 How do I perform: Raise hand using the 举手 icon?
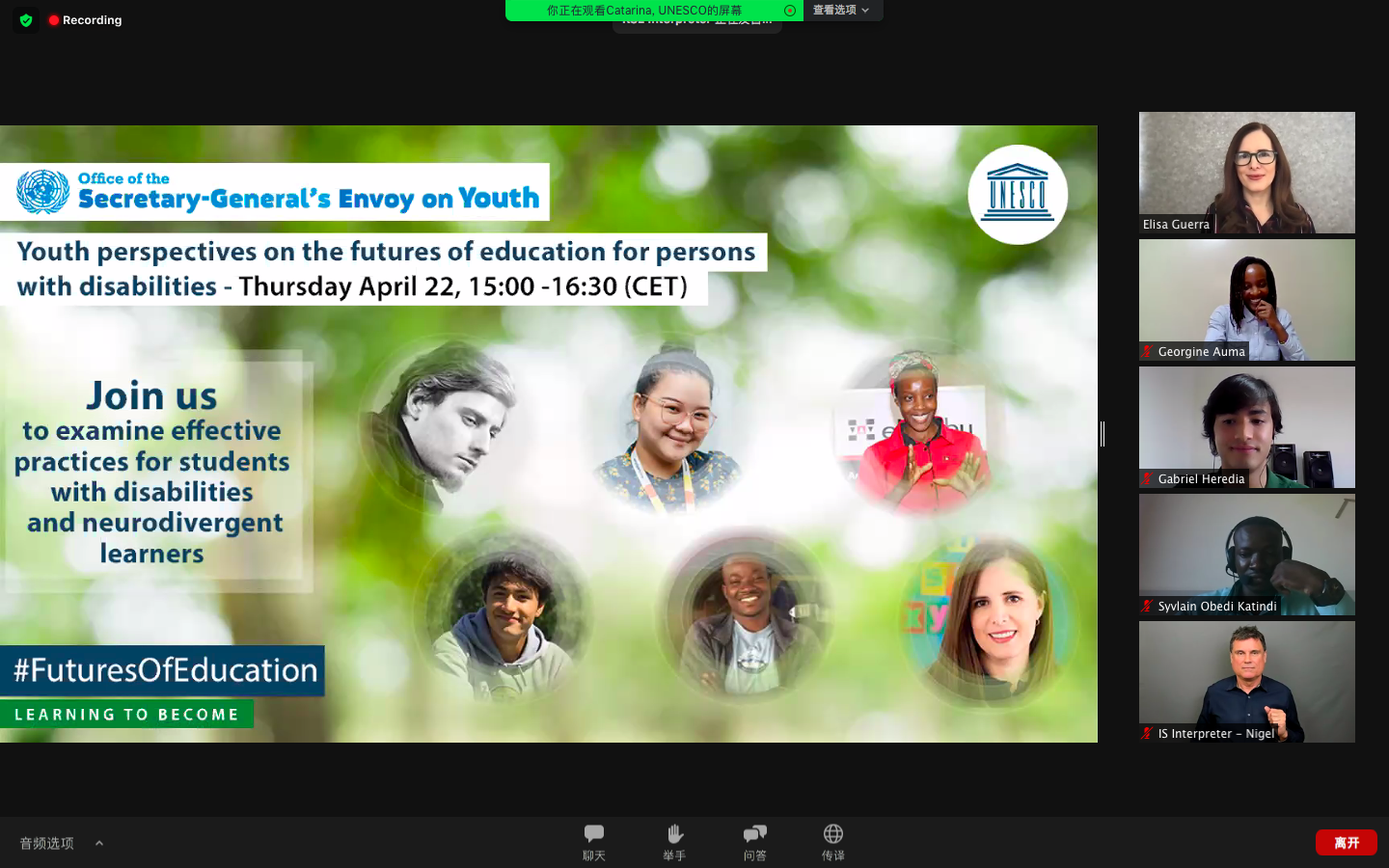tap(674, 842)
